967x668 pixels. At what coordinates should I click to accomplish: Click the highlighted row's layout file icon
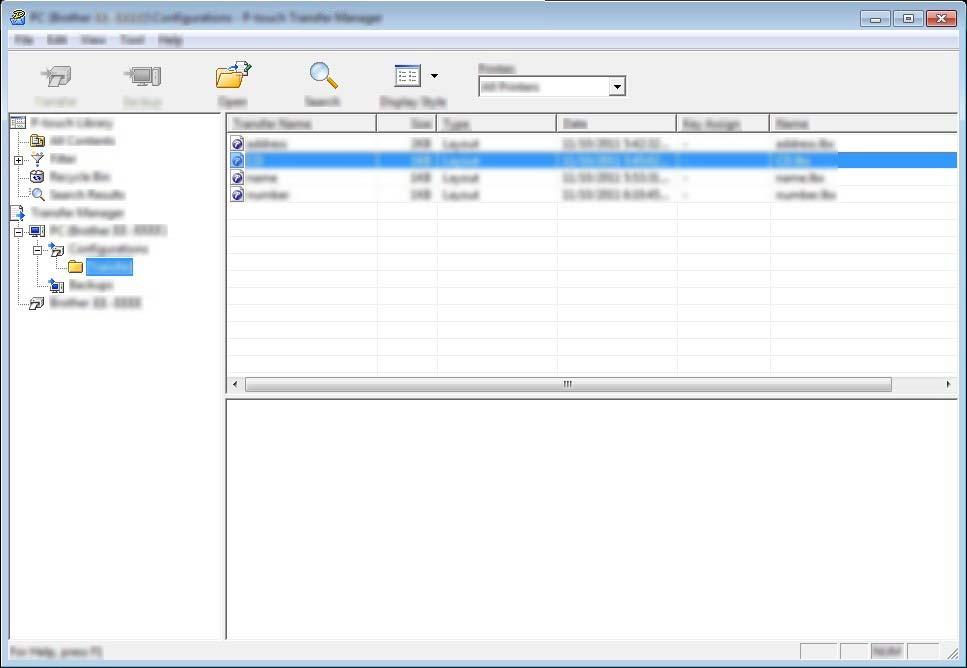click(237, 160)
